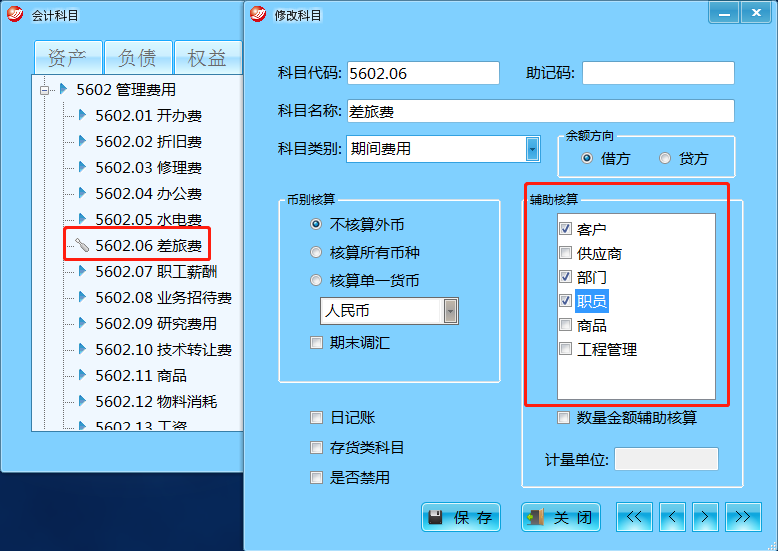Click arrow icon beside 5602.07 职工薪酬
The width and height of the screenshot is (778, 551).
(x=82, y=271)
